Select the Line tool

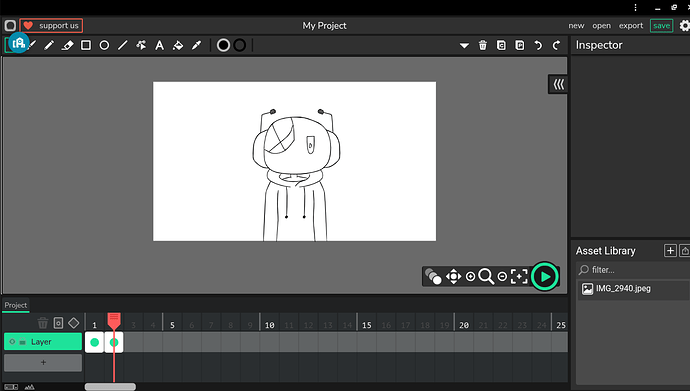click(x=123, y=45)
